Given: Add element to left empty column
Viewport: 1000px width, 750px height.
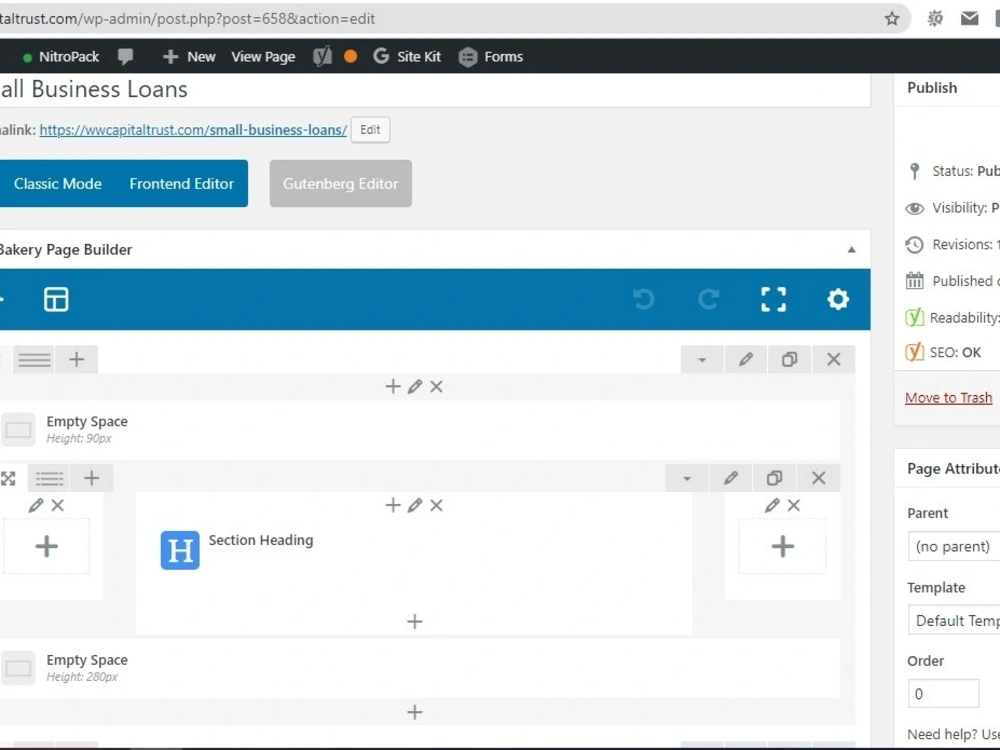Looking at the screenshot, I should [x=47, y=547].
